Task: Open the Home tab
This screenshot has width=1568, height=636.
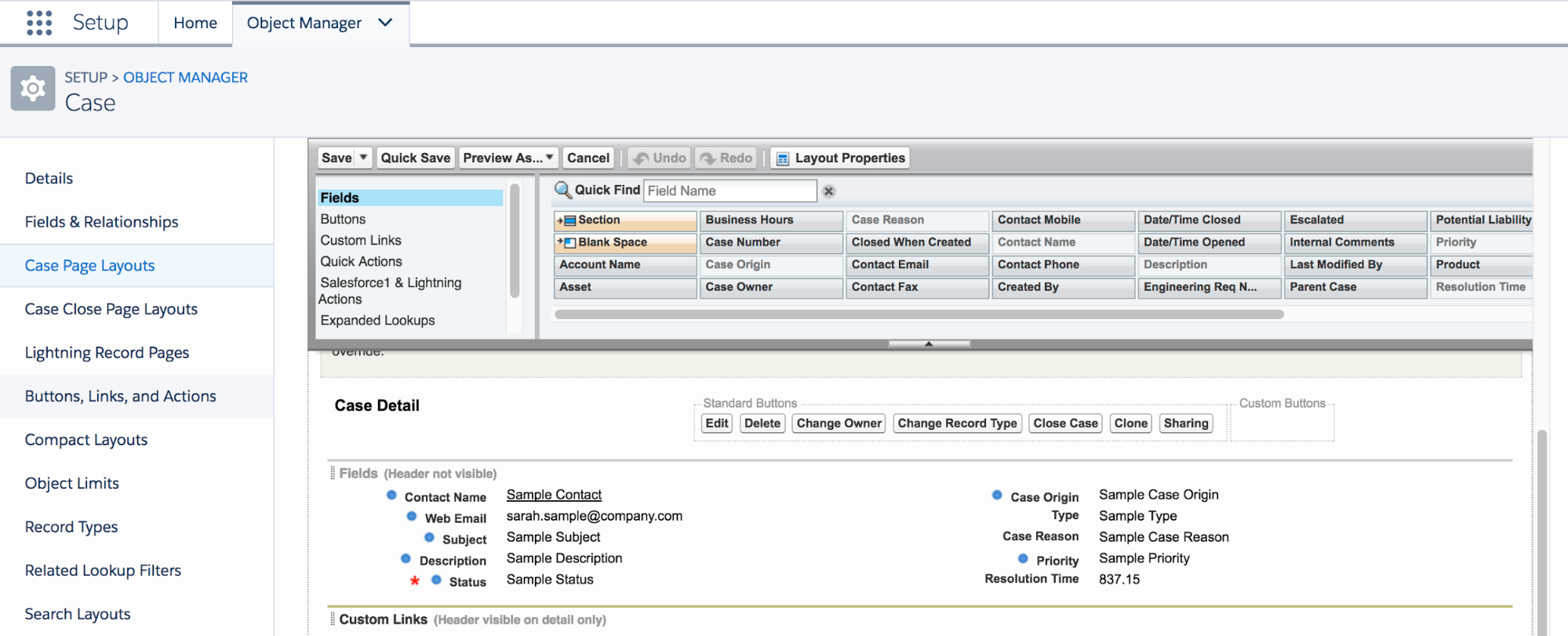Action: tap(195, 23)
